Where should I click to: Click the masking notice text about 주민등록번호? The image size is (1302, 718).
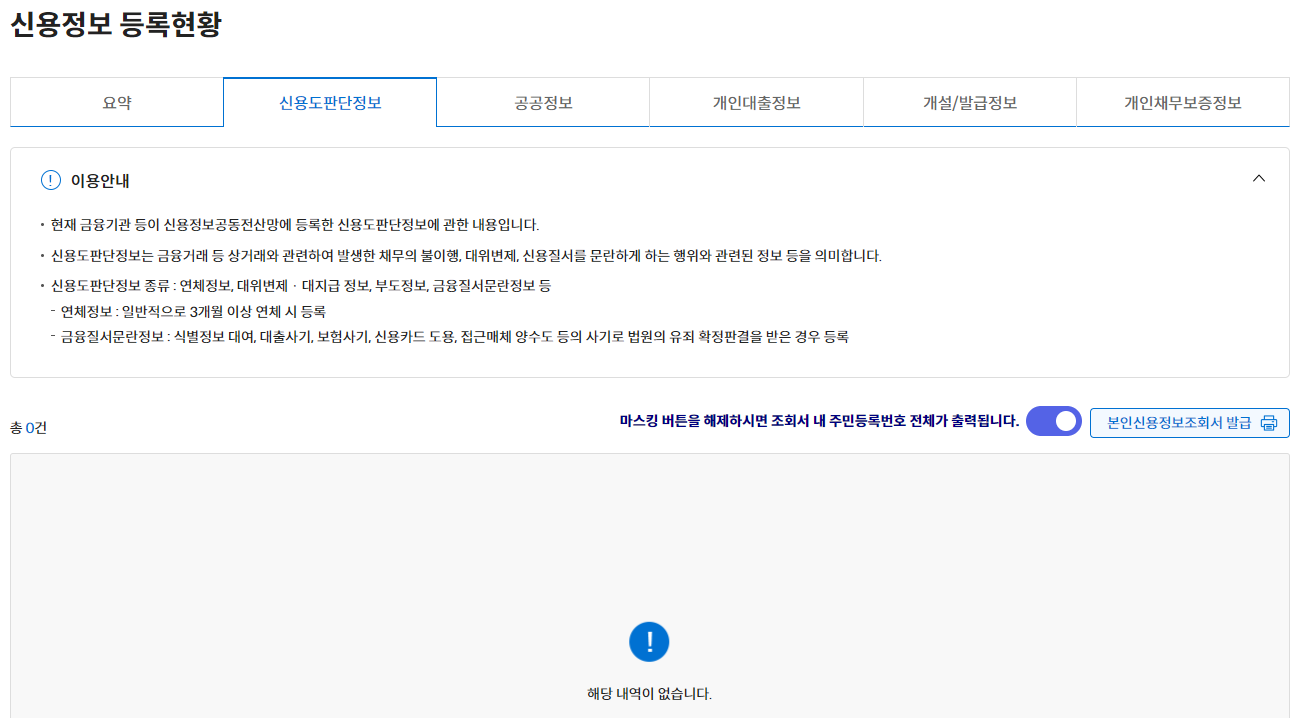point(819,422)
